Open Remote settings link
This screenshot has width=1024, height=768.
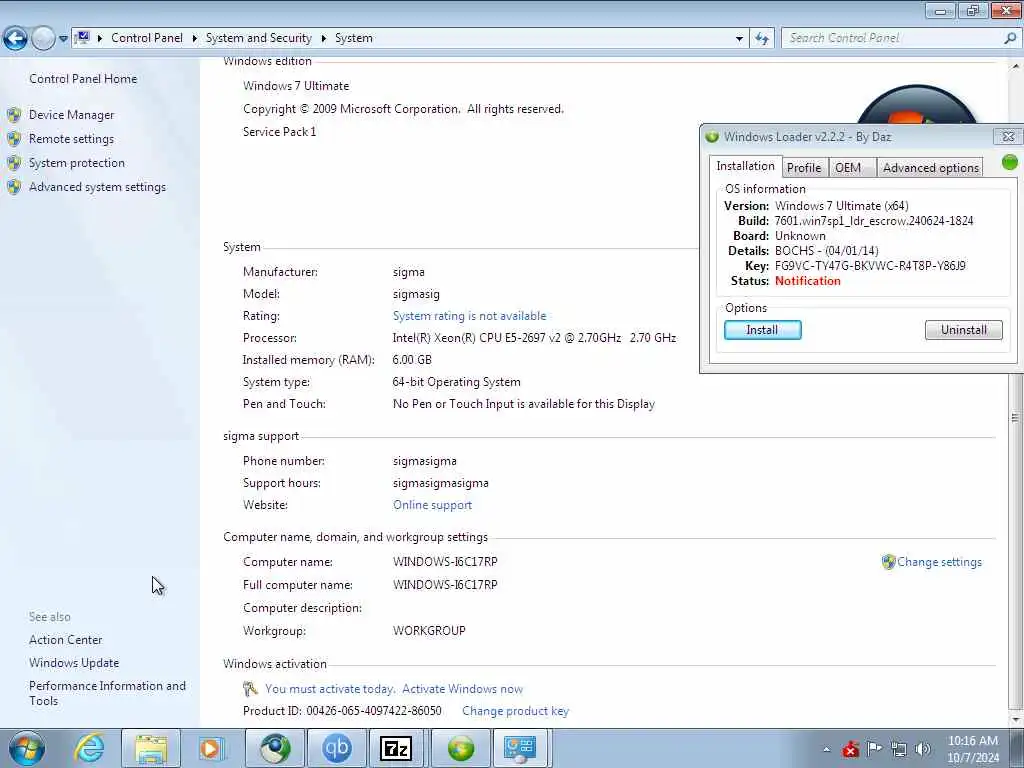tap(71, 139)
